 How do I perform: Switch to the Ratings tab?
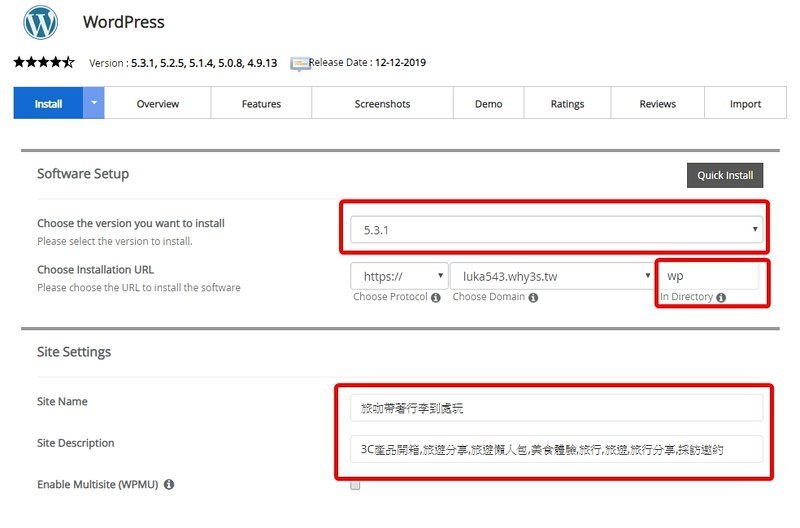coord(567,104)
